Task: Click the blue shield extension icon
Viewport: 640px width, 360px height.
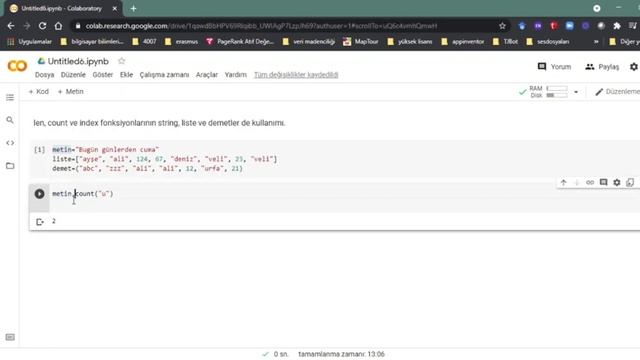Action: (522, 26)
